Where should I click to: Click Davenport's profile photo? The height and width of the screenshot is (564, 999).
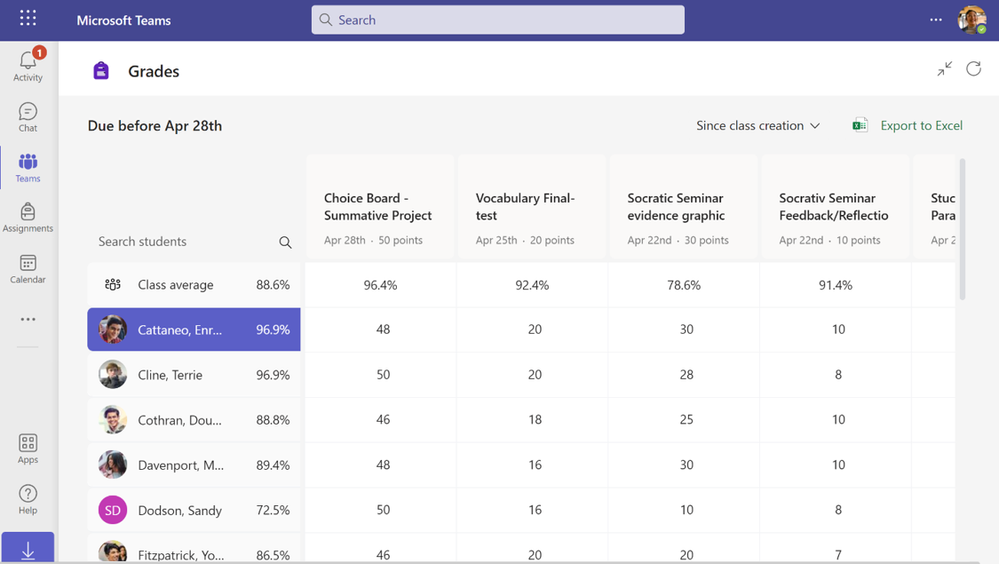(113, 465)
